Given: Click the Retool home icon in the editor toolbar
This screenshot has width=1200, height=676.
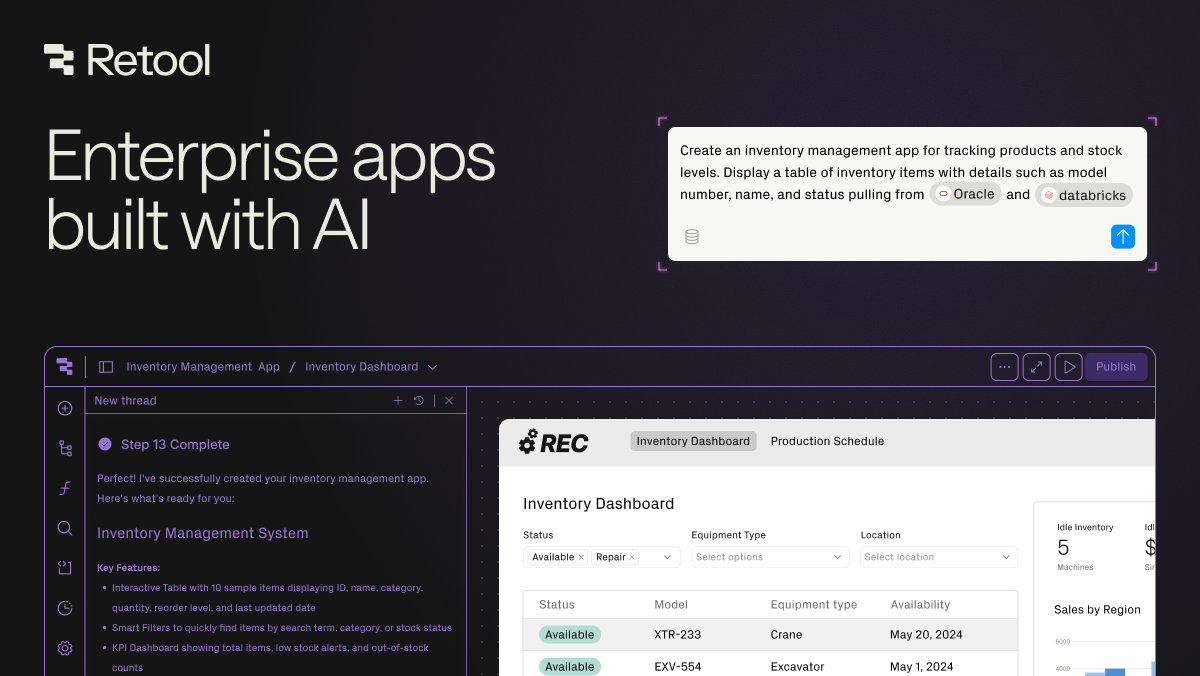Looking at the screenshot, I should (65, 367).
